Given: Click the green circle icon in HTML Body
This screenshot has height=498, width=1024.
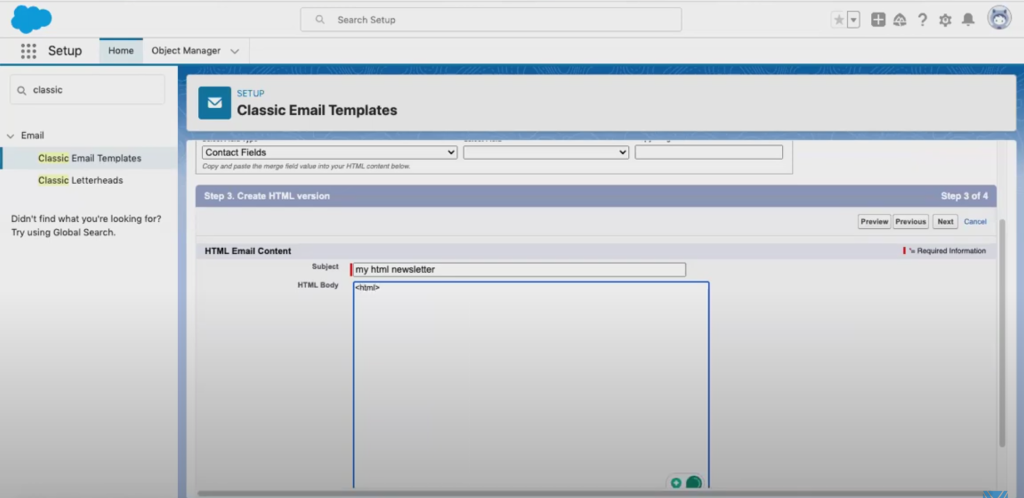Looking at the screenshot, I should point(694,483).
